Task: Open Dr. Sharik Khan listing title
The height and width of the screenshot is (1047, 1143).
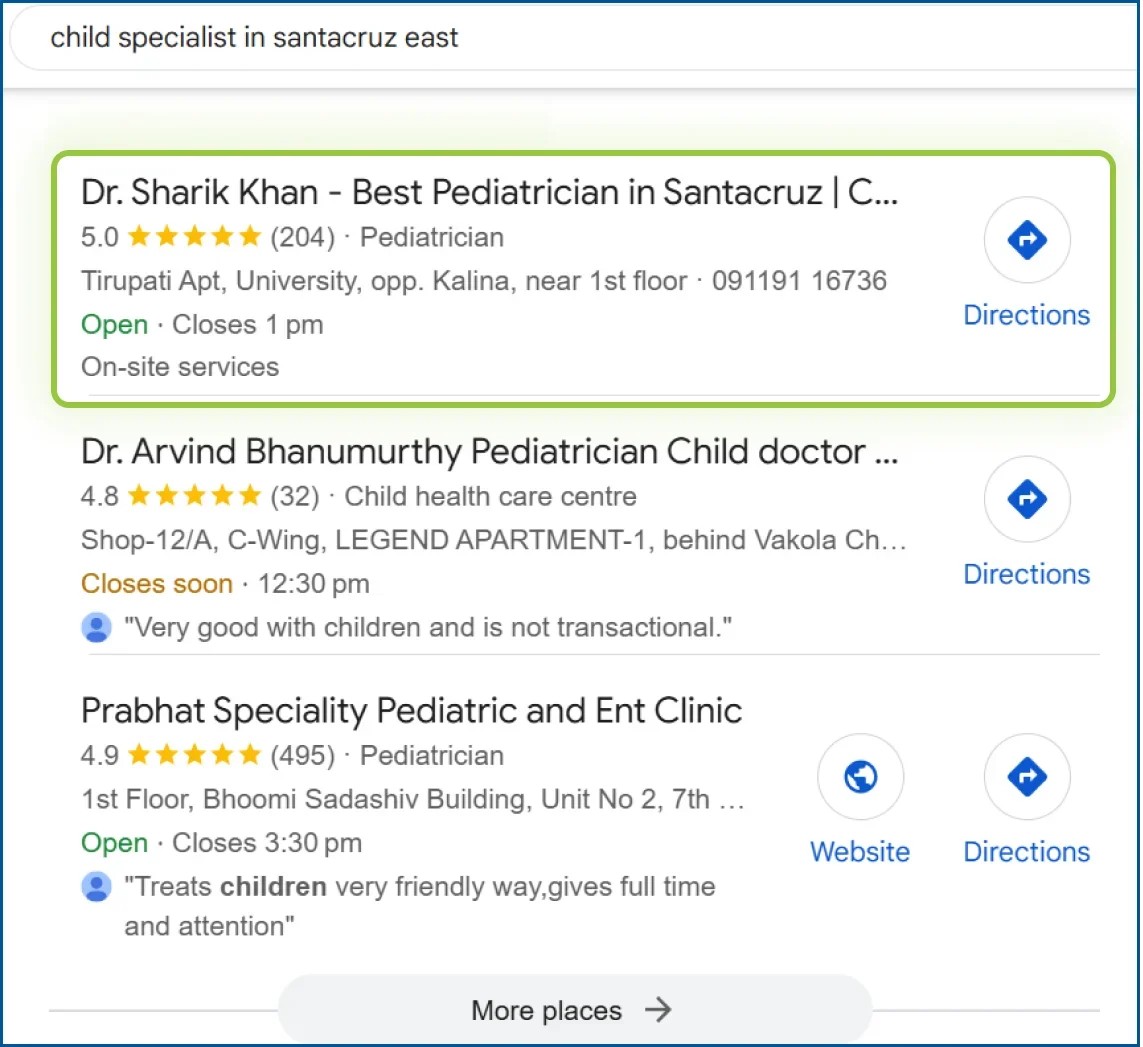Action: 489,193
